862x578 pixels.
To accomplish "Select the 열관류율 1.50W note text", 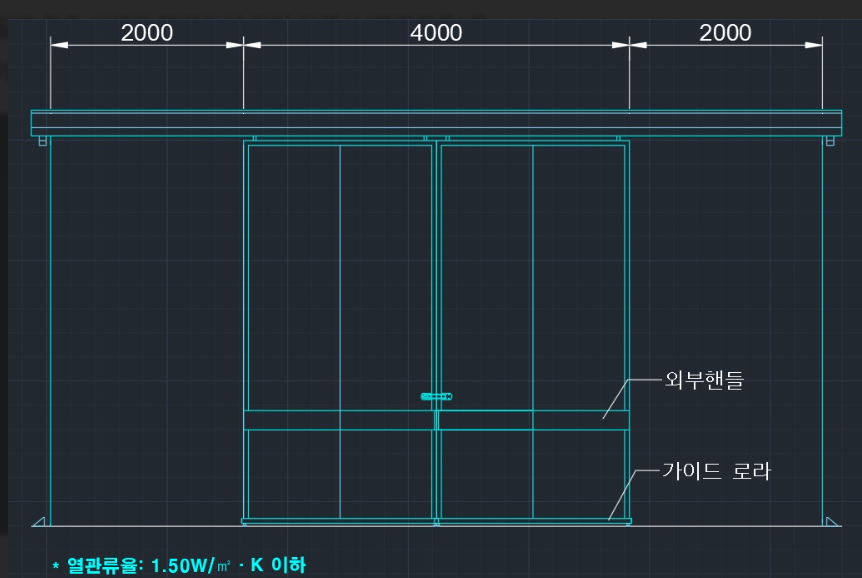I will [x=179, y=566].
